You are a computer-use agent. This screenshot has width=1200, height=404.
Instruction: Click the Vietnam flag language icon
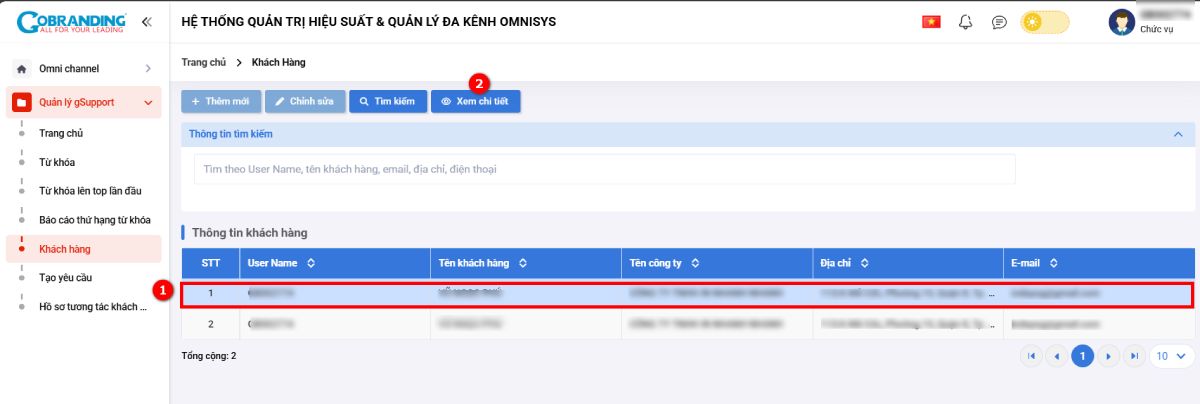click(931, 22)
